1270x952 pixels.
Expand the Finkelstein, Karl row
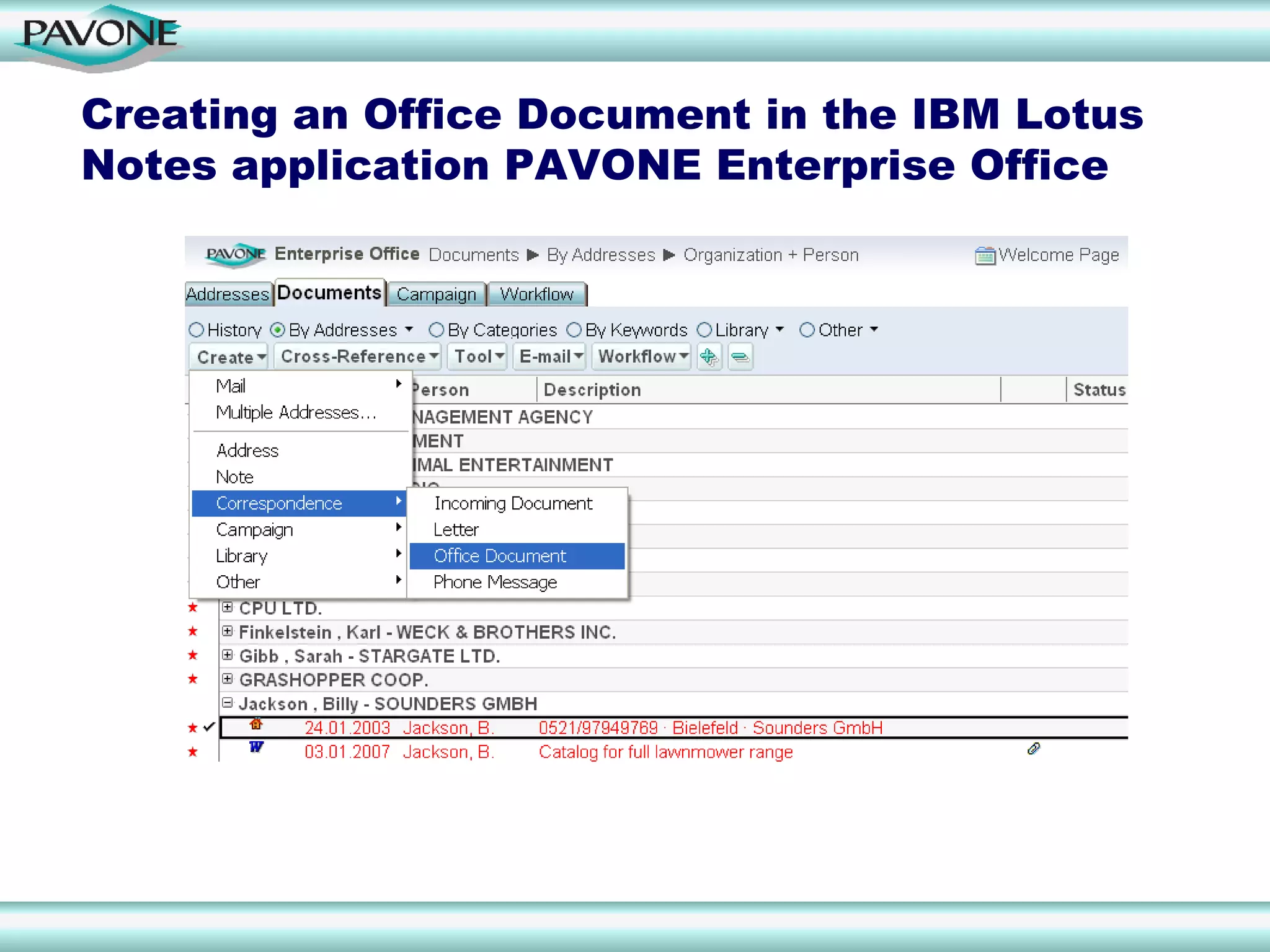coord(228,632)
